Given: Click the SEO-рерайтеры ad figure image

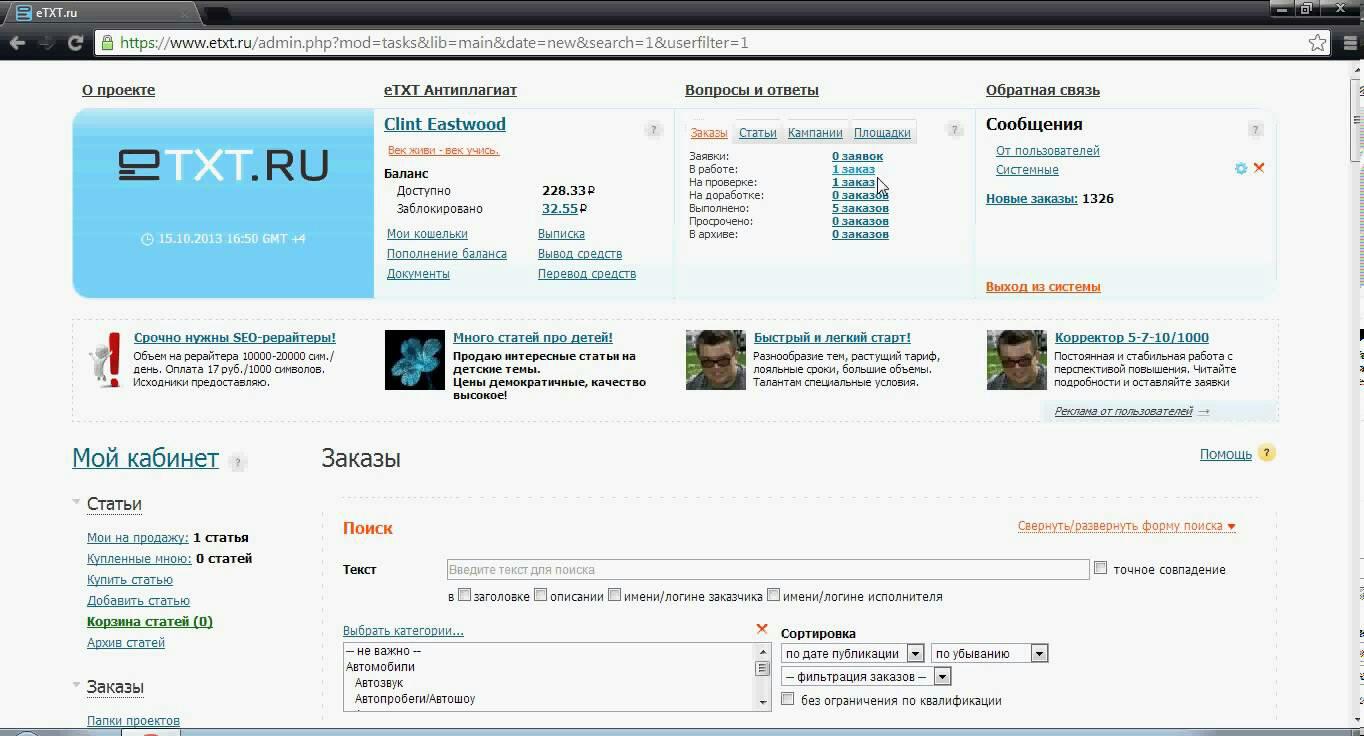Looking at the screenshot, I should point(104,360).
